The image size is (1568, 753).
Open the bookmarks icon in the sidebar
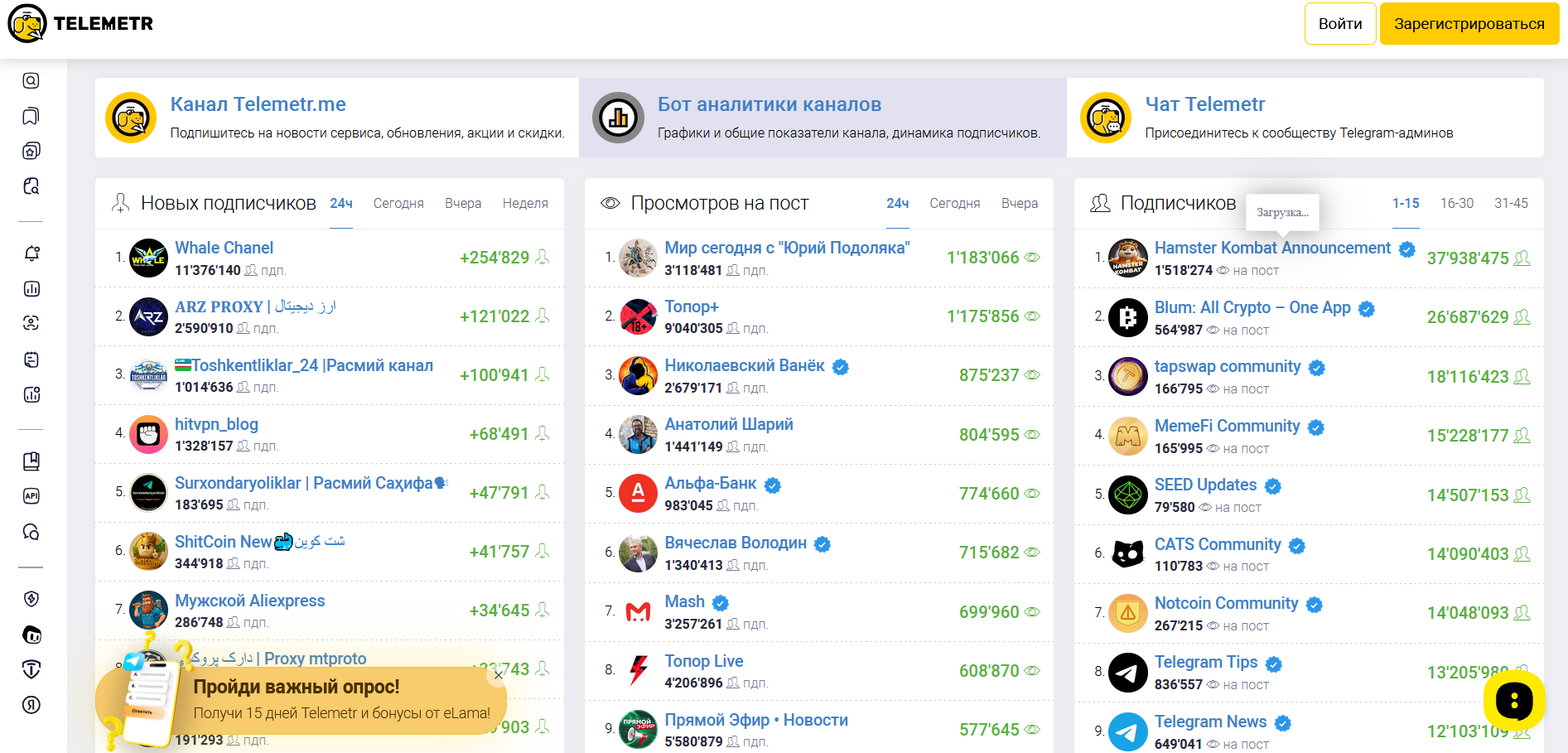tap(31, 116)
